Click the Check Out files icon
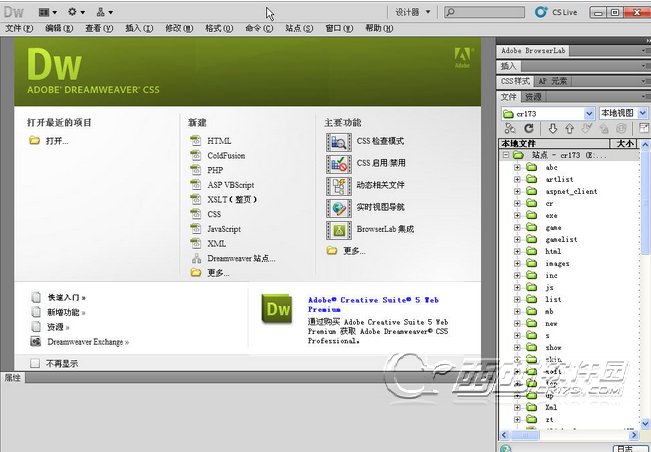 pos(586,129)
